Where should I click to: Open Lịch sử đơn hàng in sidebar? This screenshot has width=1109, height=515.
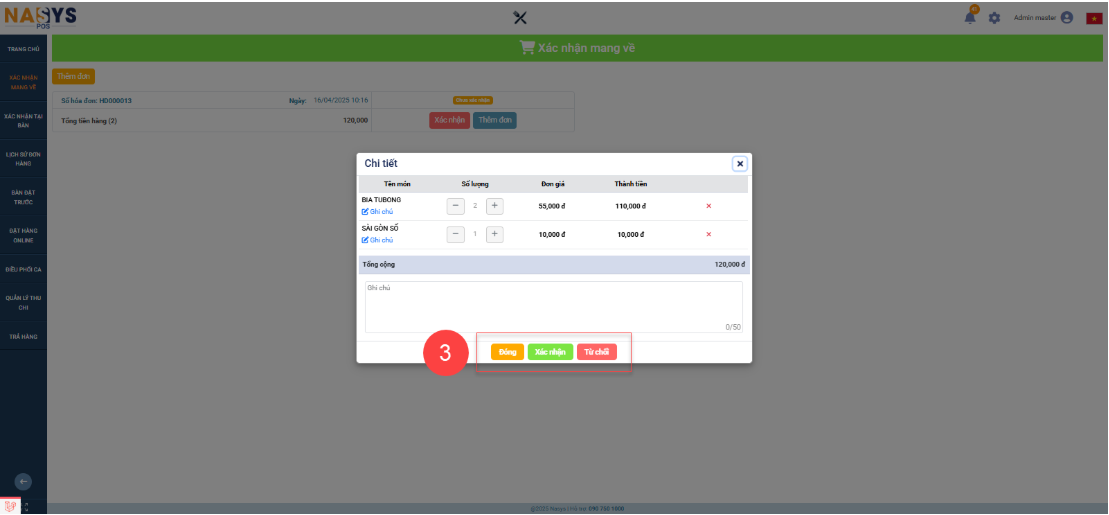click(23, 159)
